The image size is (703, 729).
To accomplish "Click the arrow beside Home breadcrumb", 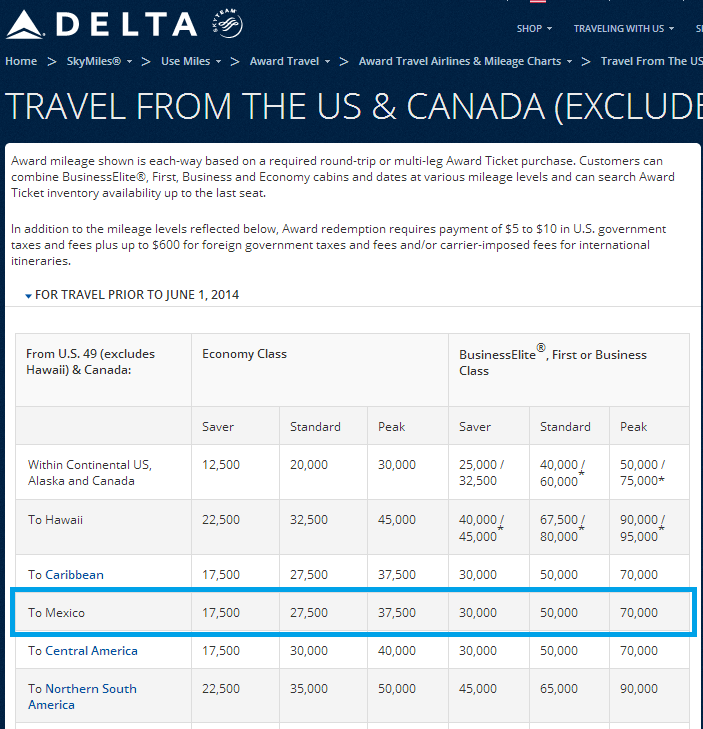I will [52, 62].
